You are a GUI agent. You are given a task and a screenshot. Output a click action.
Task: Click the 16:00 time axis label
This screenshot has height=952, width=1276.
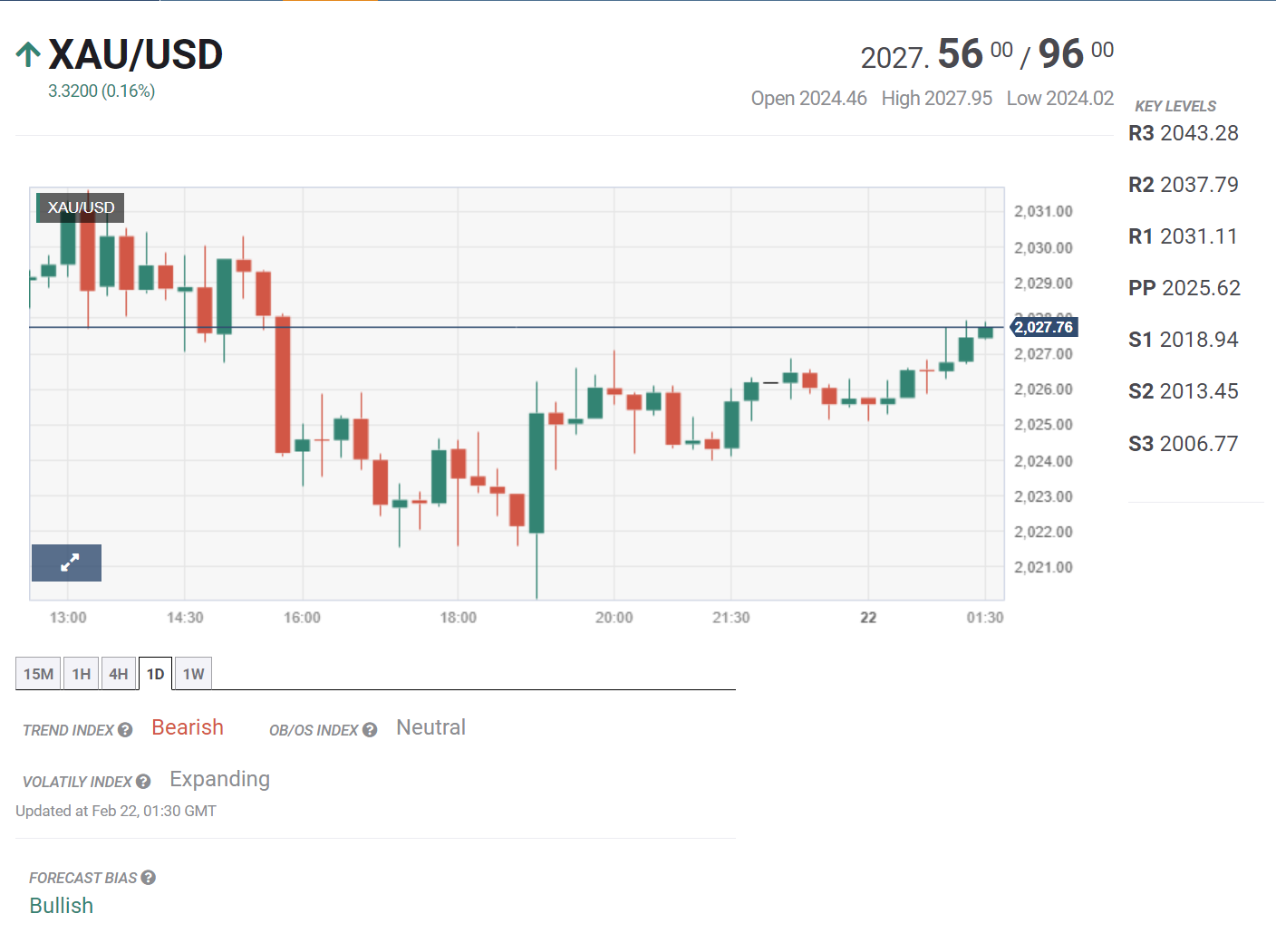click(x=302, y=618)
